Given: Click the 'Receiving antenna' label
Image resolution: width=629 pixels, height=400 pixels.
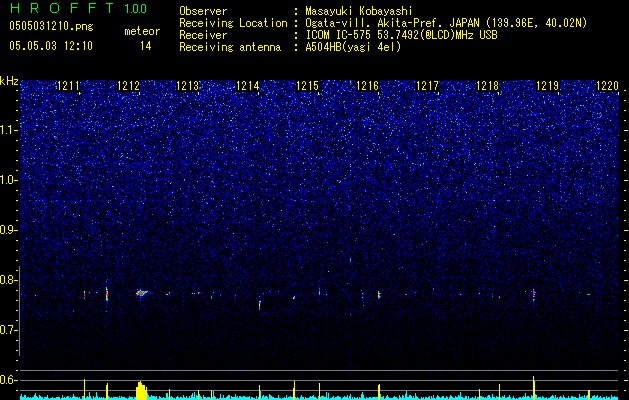Looking at the screenshot, I should [230, 47].
